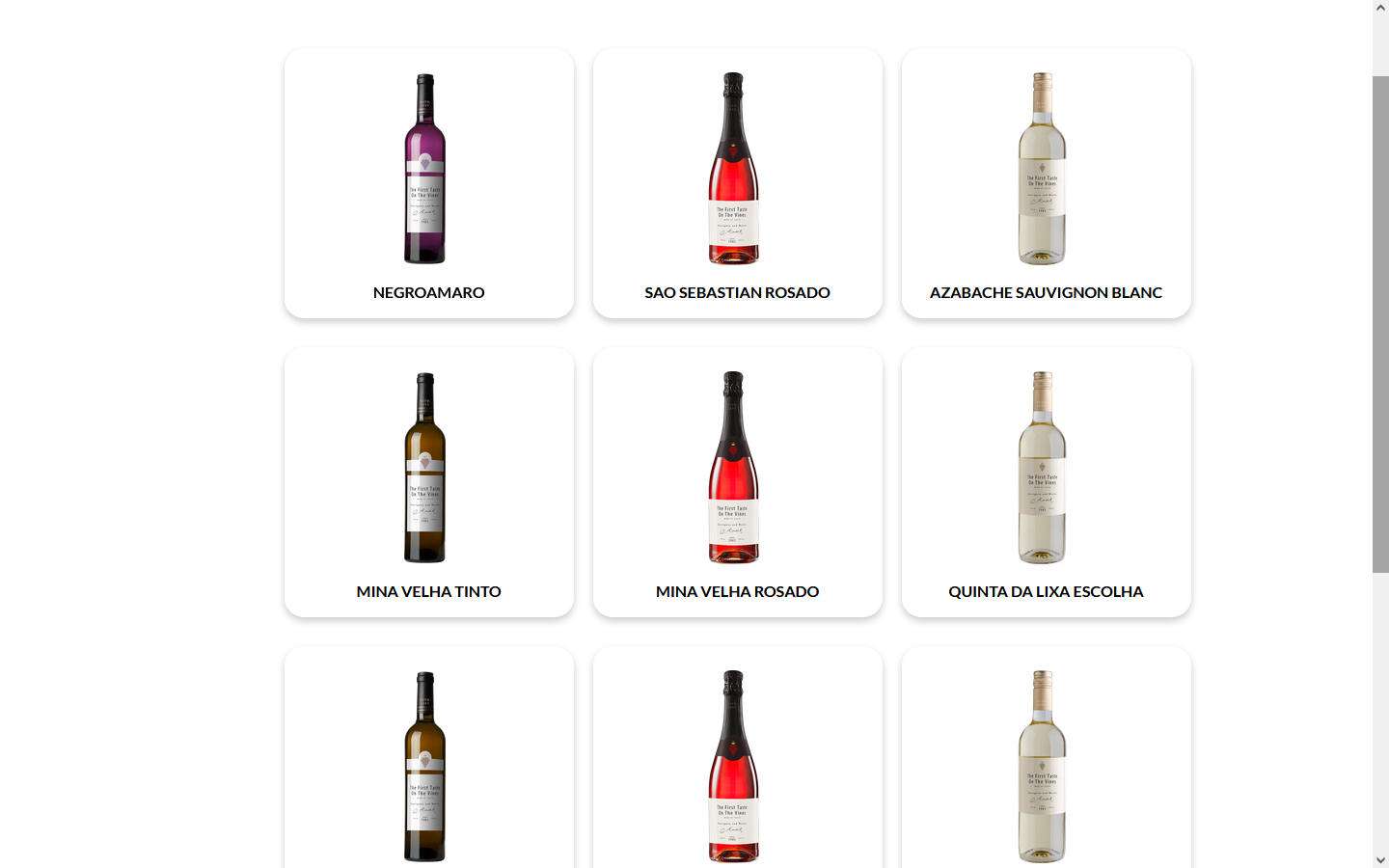Image resolution: width=1389 pixels, height=868 pixels.
Task: Select the MINA VELHA TINTO title
Action: (x=429, y=591)
